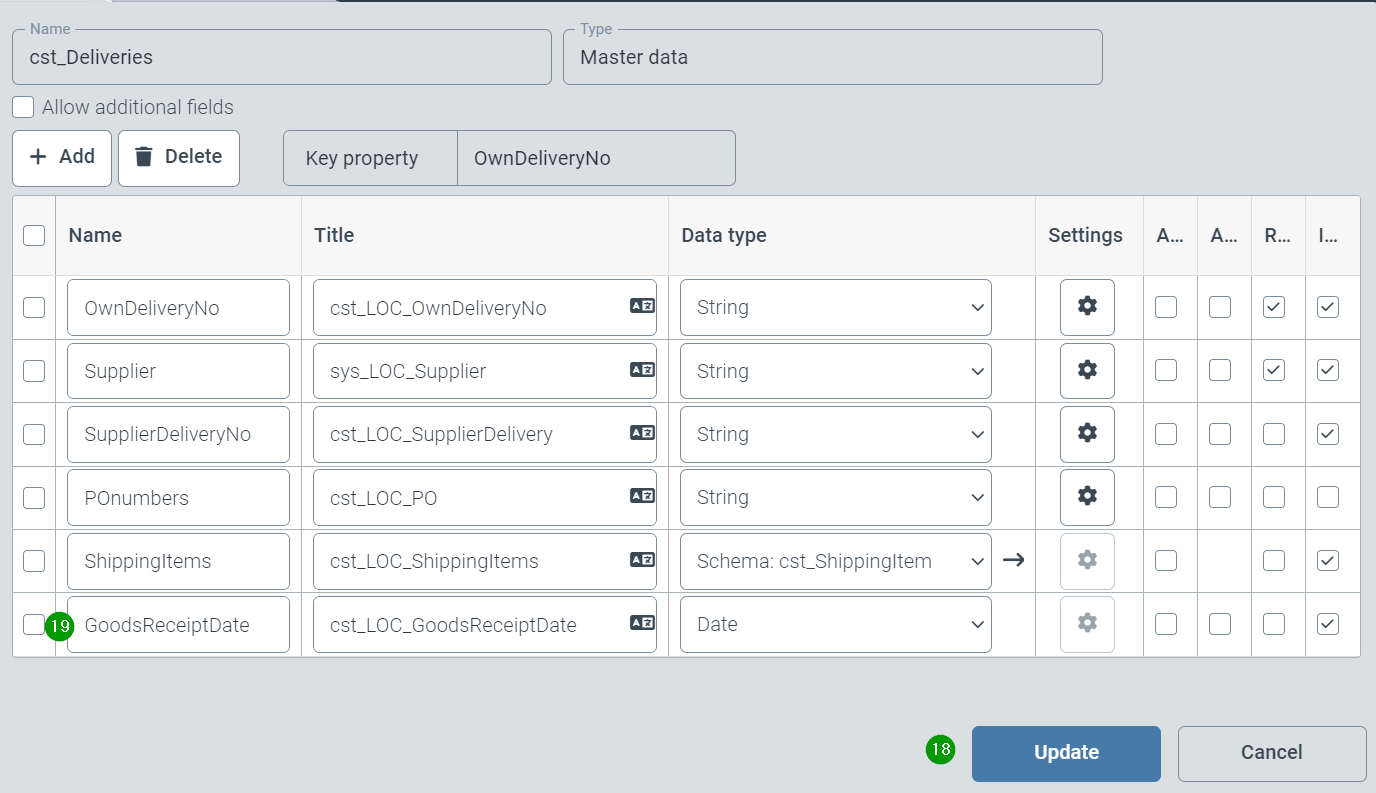Toggle select-all checkbox in table header

click(34, 235)
